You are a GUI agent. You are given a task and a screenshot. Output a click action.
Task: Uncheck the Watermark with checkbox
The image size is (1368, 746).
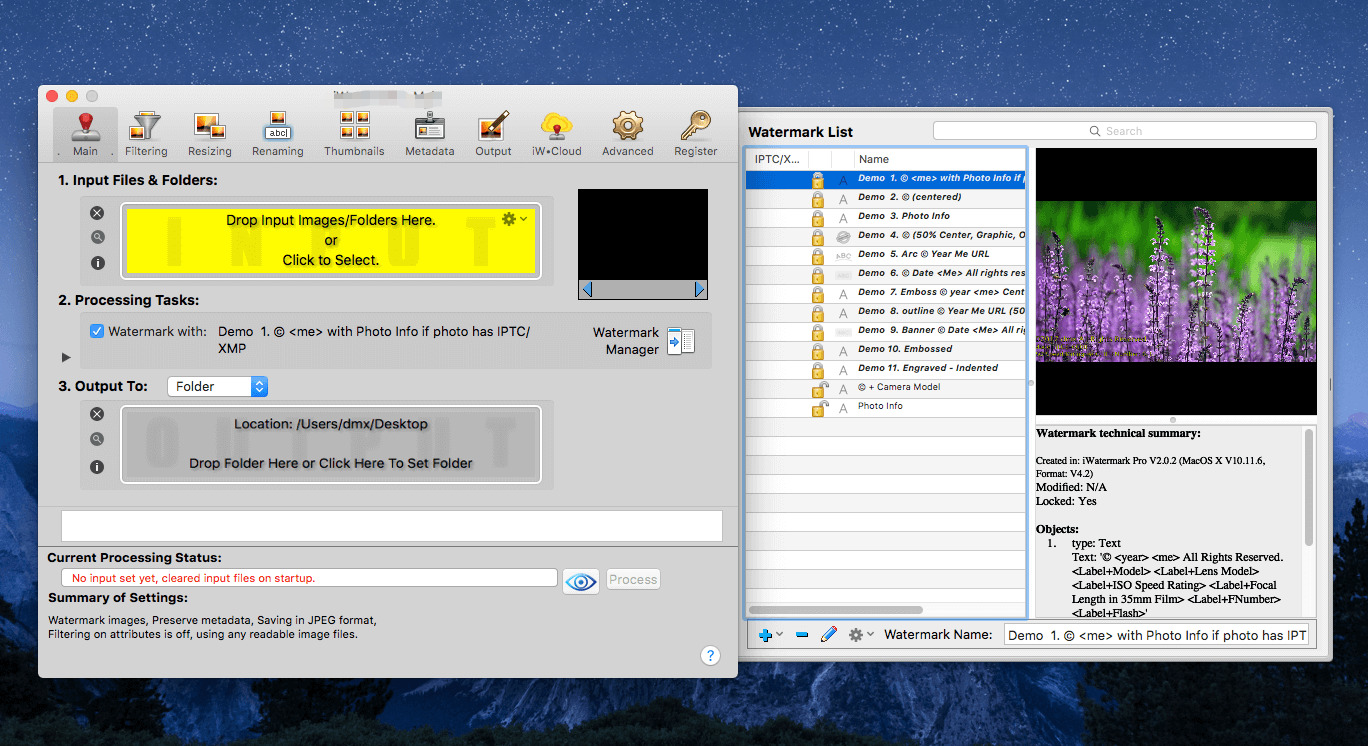pyautogui.click(x=97, y=331)
